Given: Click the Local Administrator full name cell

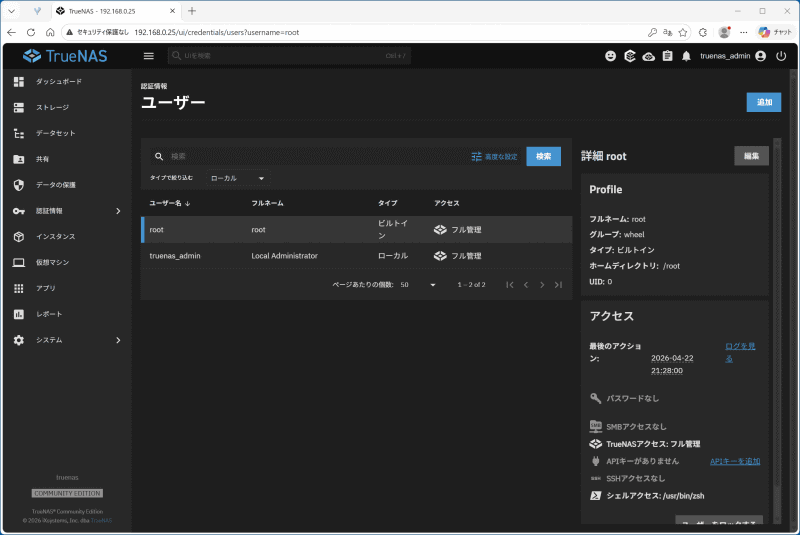Looking at the screenshot, I should 284,256.
